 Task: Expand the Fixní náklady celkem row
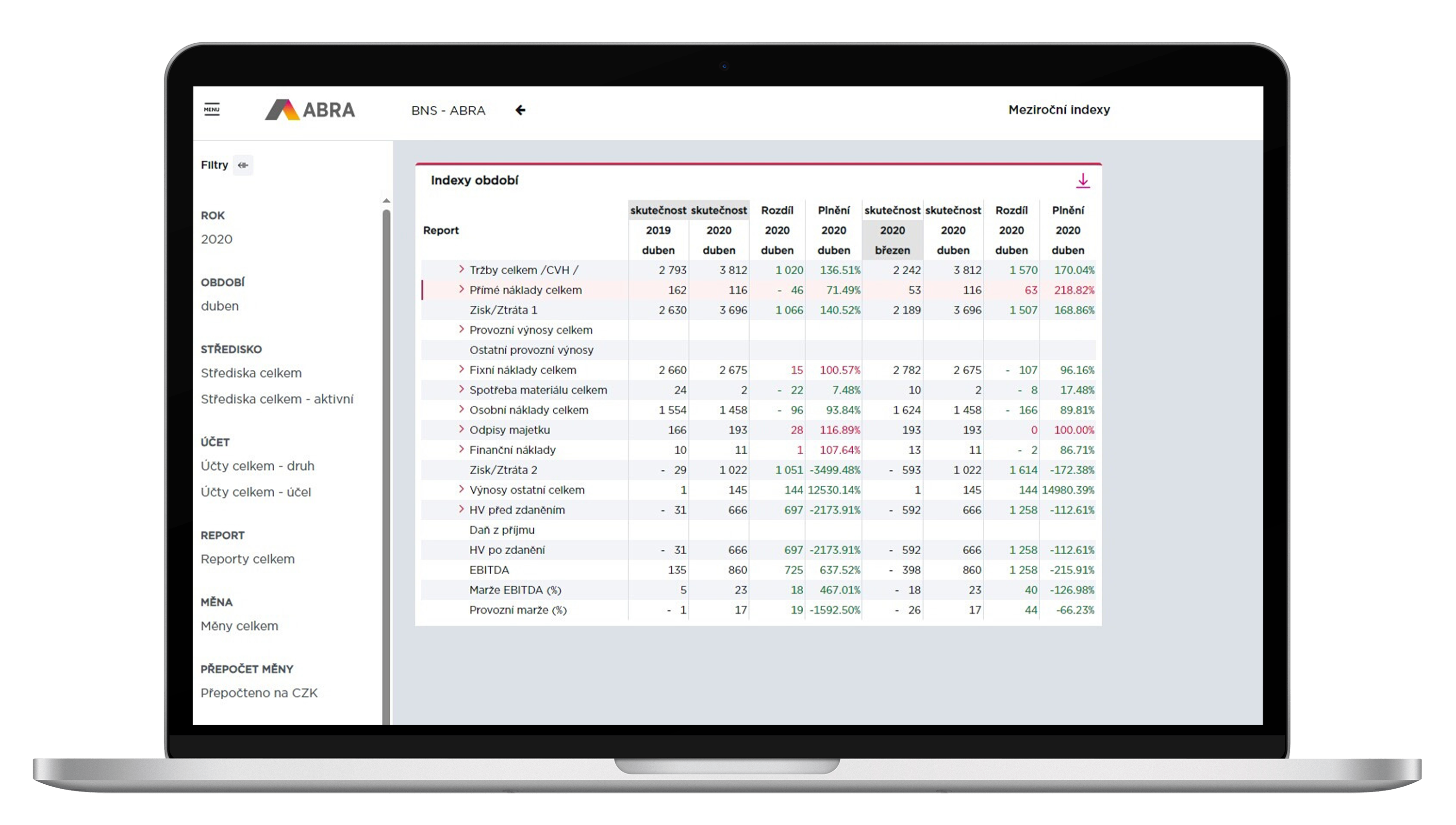pyautogui.click(x=461, y=370)
